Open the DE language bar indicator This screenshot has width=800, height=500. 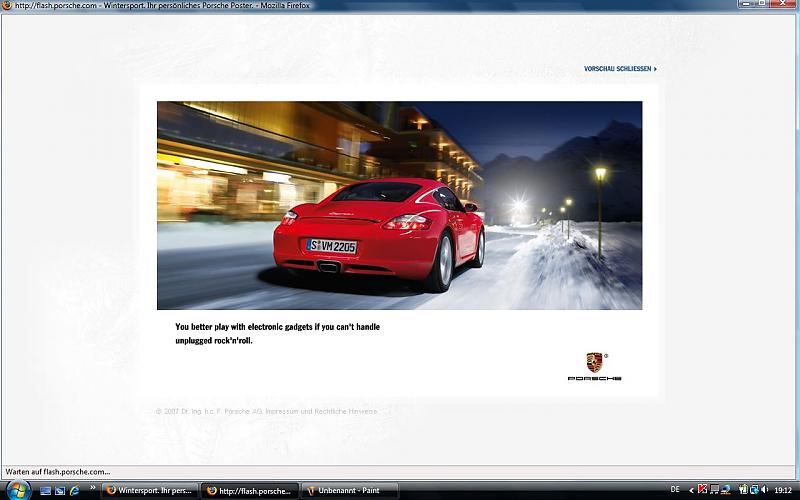pos(675,489)
